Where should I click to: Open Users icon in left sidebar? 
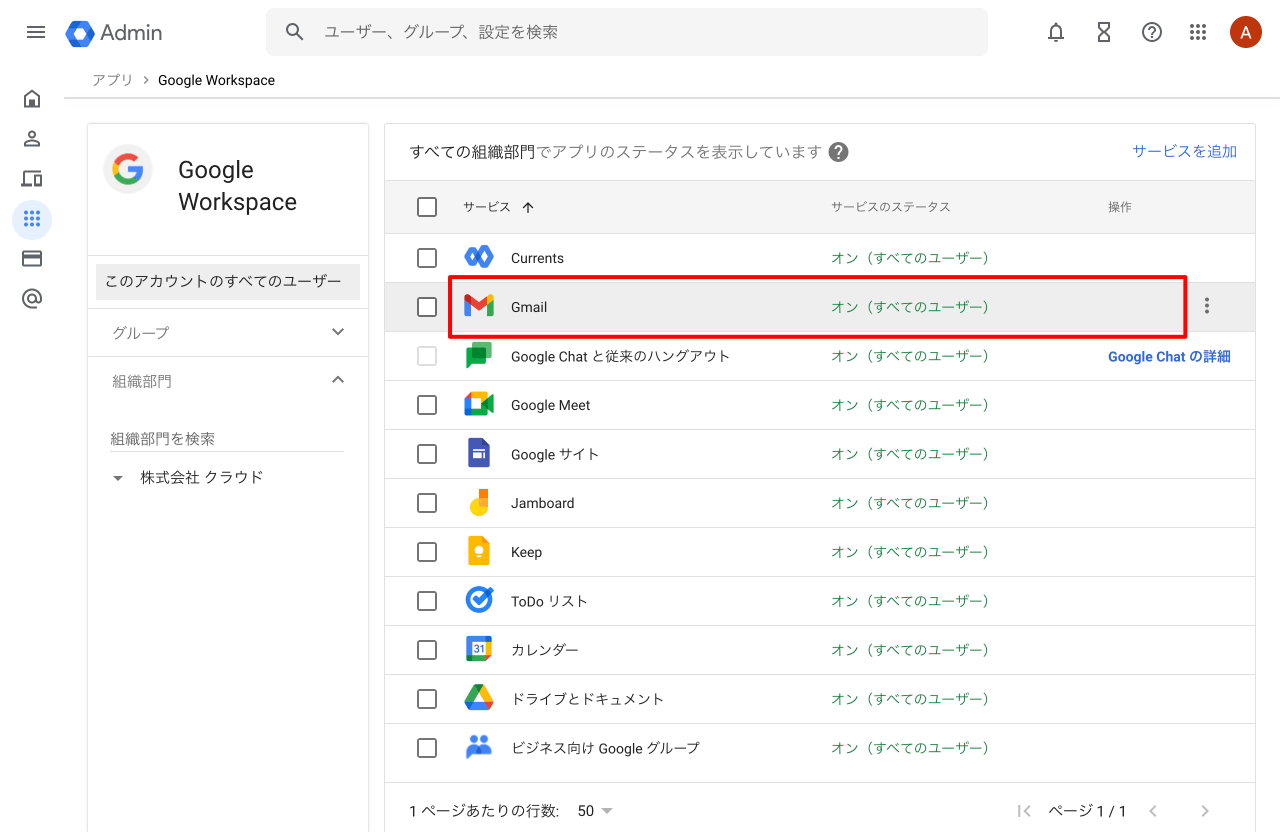click(32, 139)
